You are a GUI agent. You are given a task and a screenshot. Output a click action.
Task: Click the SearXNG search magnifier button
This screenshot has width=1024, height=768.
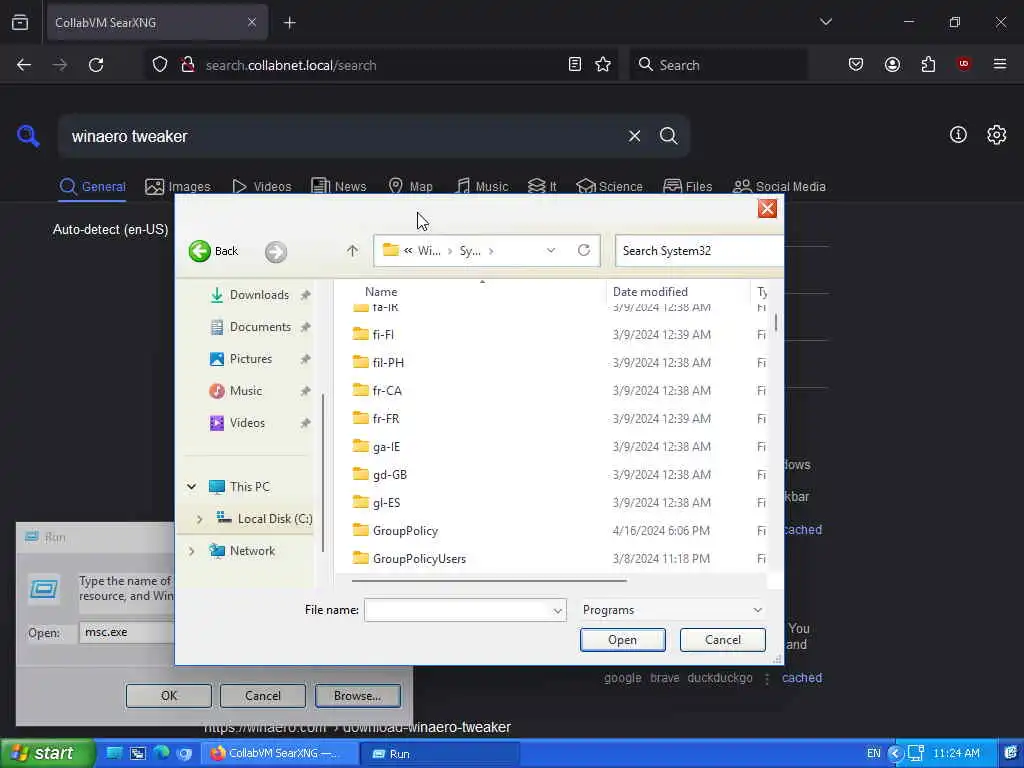[668, 136]
